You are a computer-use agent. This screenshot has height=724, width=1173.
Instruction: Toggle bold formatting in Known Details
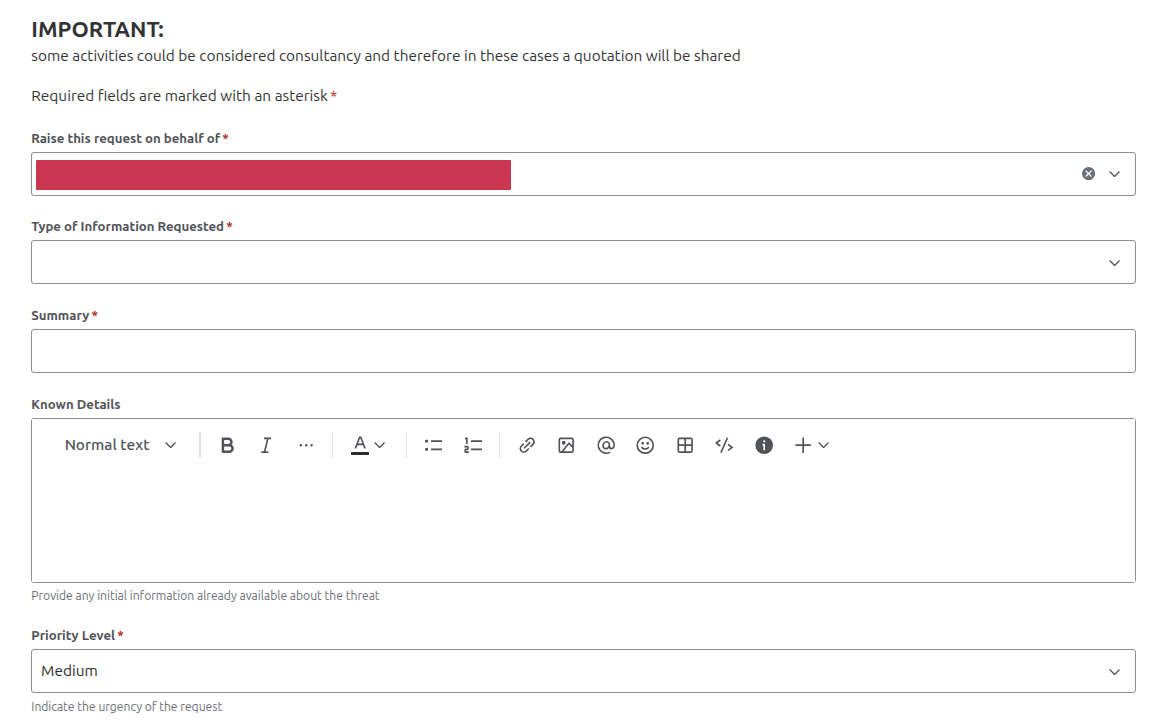pyautogui.click(x=227, y=446)
